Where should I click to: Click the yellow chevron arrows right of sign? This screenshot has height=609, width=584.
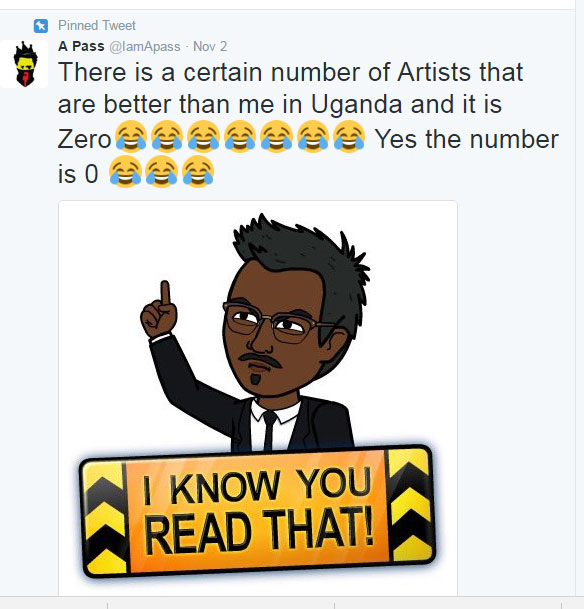411,505
